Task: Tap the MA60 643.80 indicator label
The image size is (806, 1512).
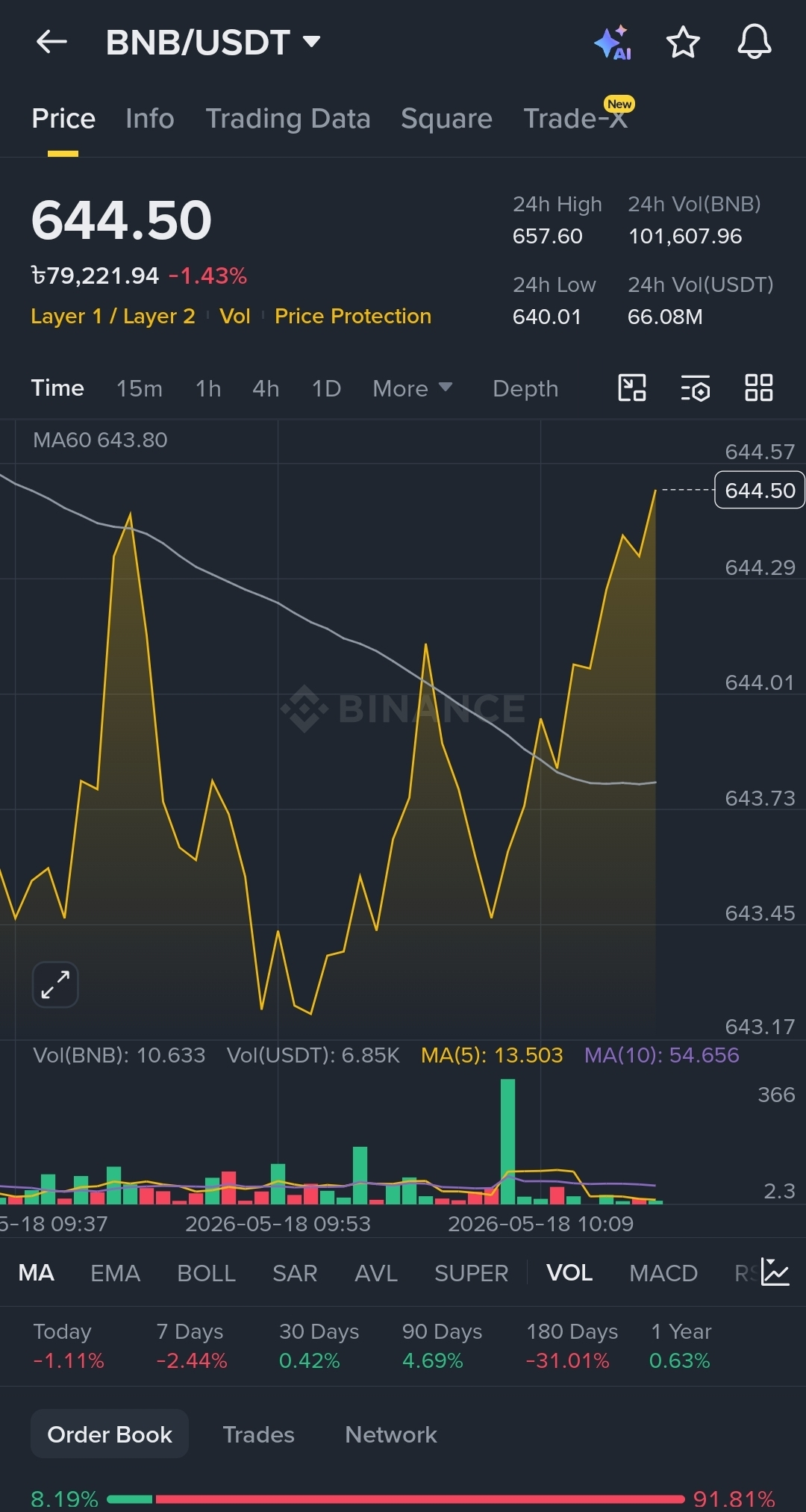Action: (100, 440)
